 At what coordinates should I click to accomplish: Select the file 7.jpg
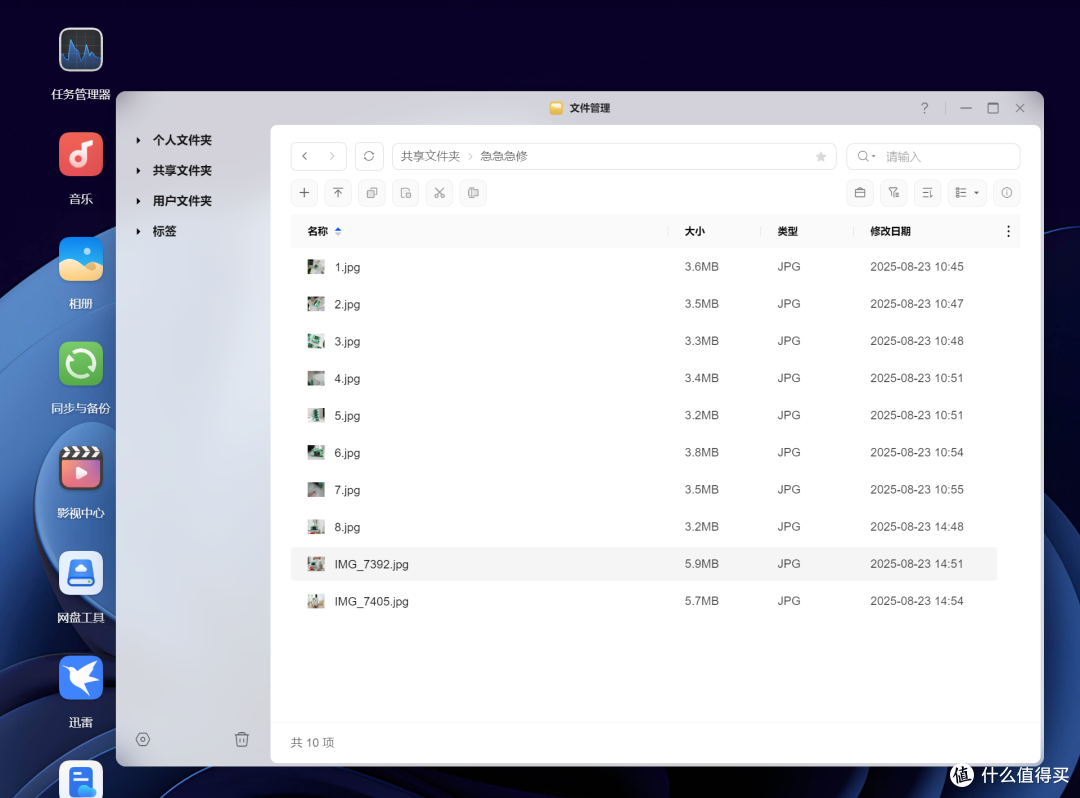[x=643, y=490]
